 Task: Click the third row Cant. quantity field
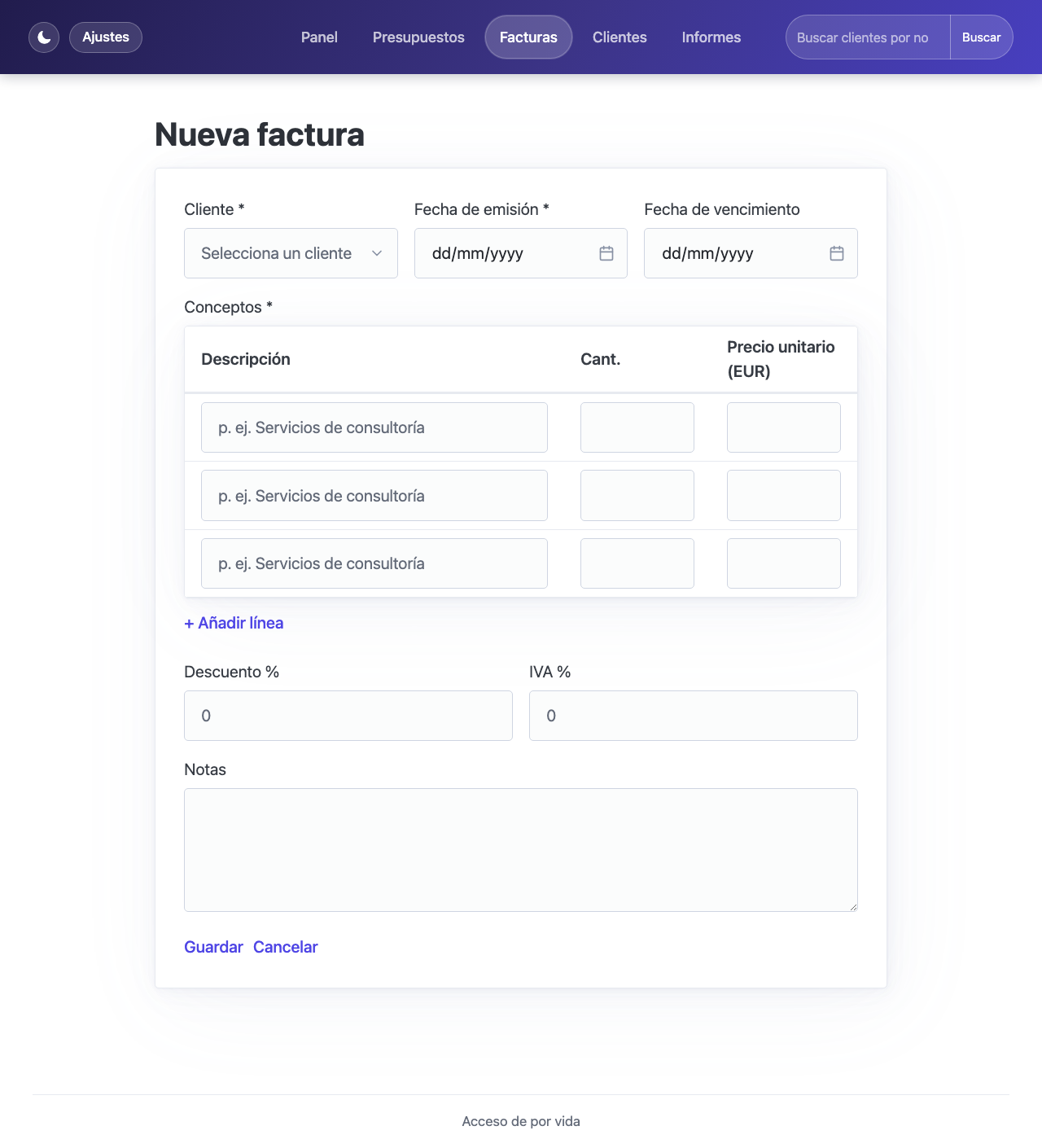pos(637,563)
